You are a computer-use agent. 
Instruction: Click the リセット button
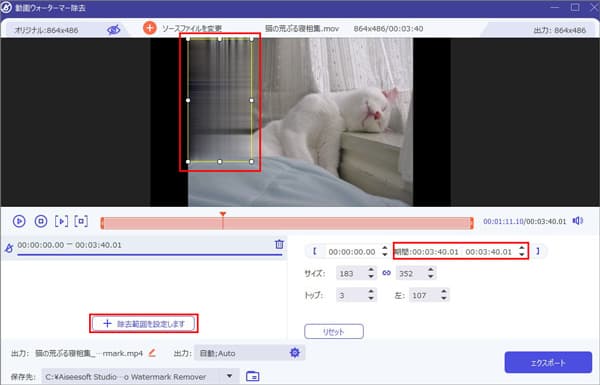point(334,331)
